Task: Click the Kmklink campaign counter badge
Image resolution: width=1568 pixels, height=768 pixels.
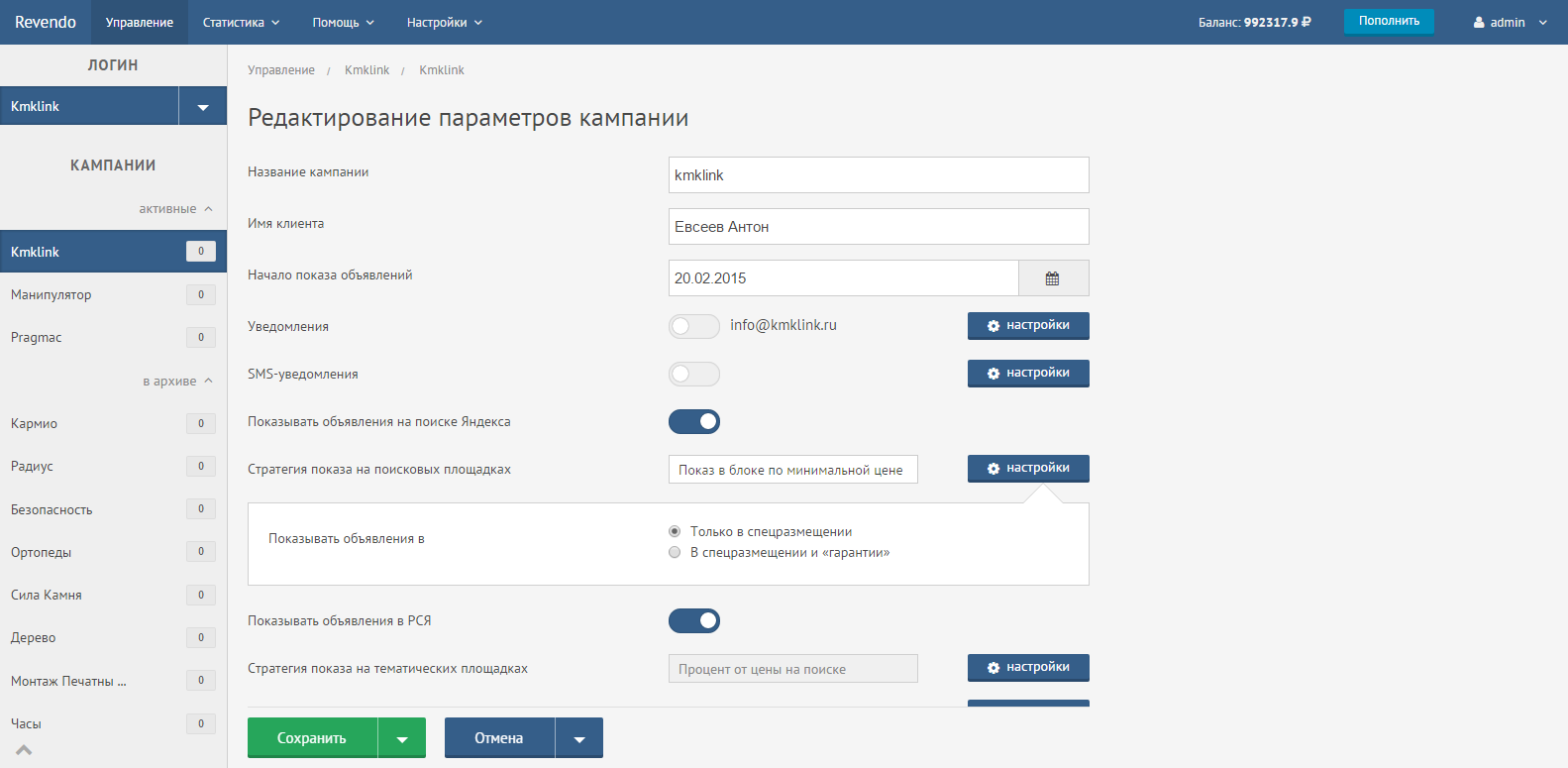Action: tap(200, 252)
